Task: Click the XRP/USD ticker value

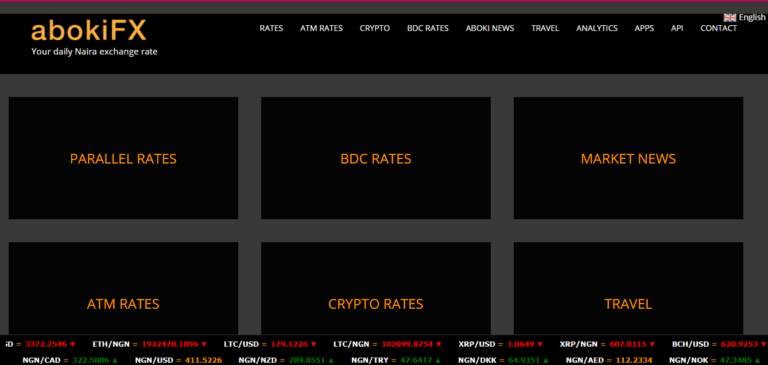Action: (501, 344)
